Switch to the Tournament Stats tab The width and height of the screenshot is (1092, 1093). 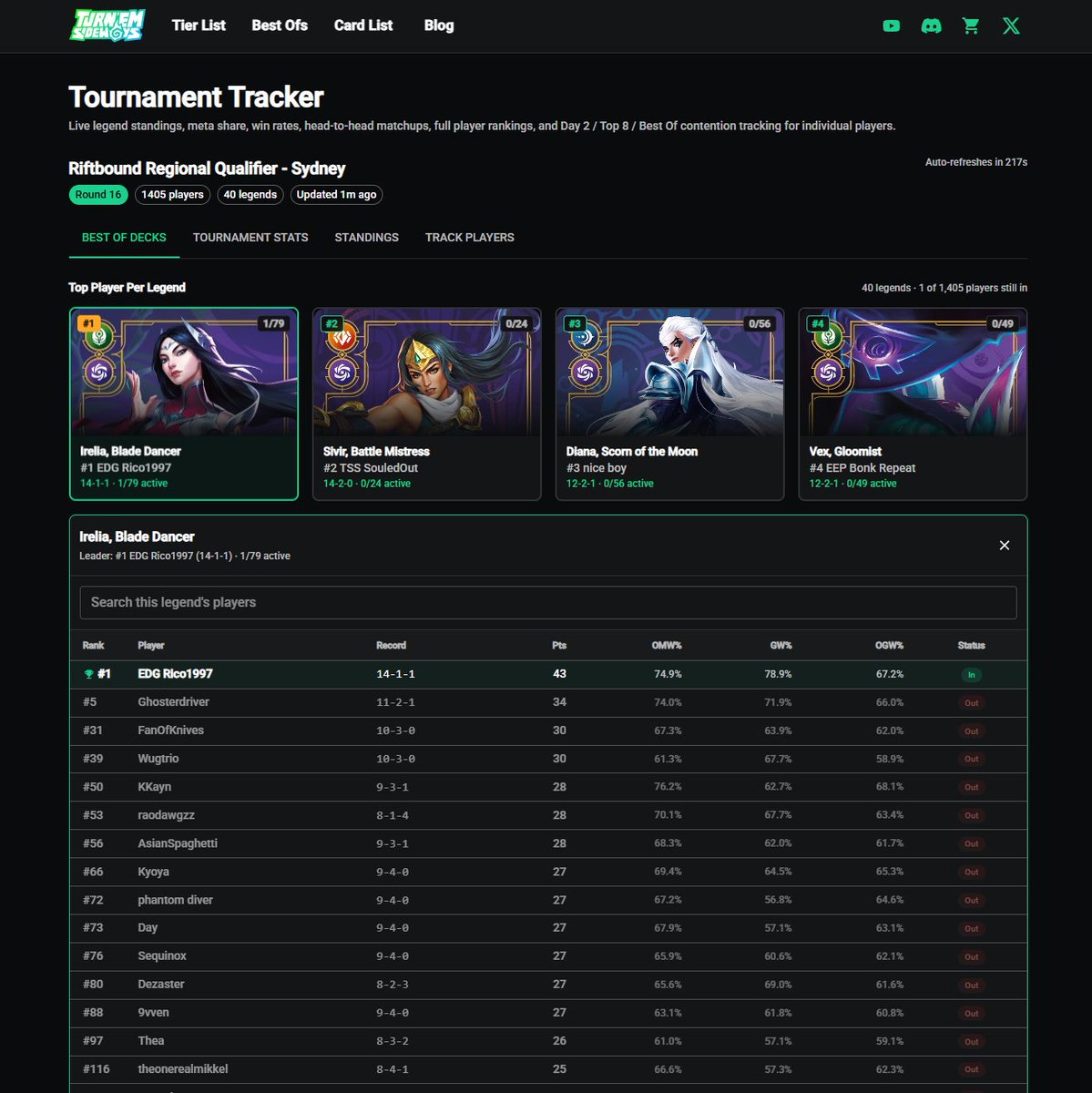point(250,238)
